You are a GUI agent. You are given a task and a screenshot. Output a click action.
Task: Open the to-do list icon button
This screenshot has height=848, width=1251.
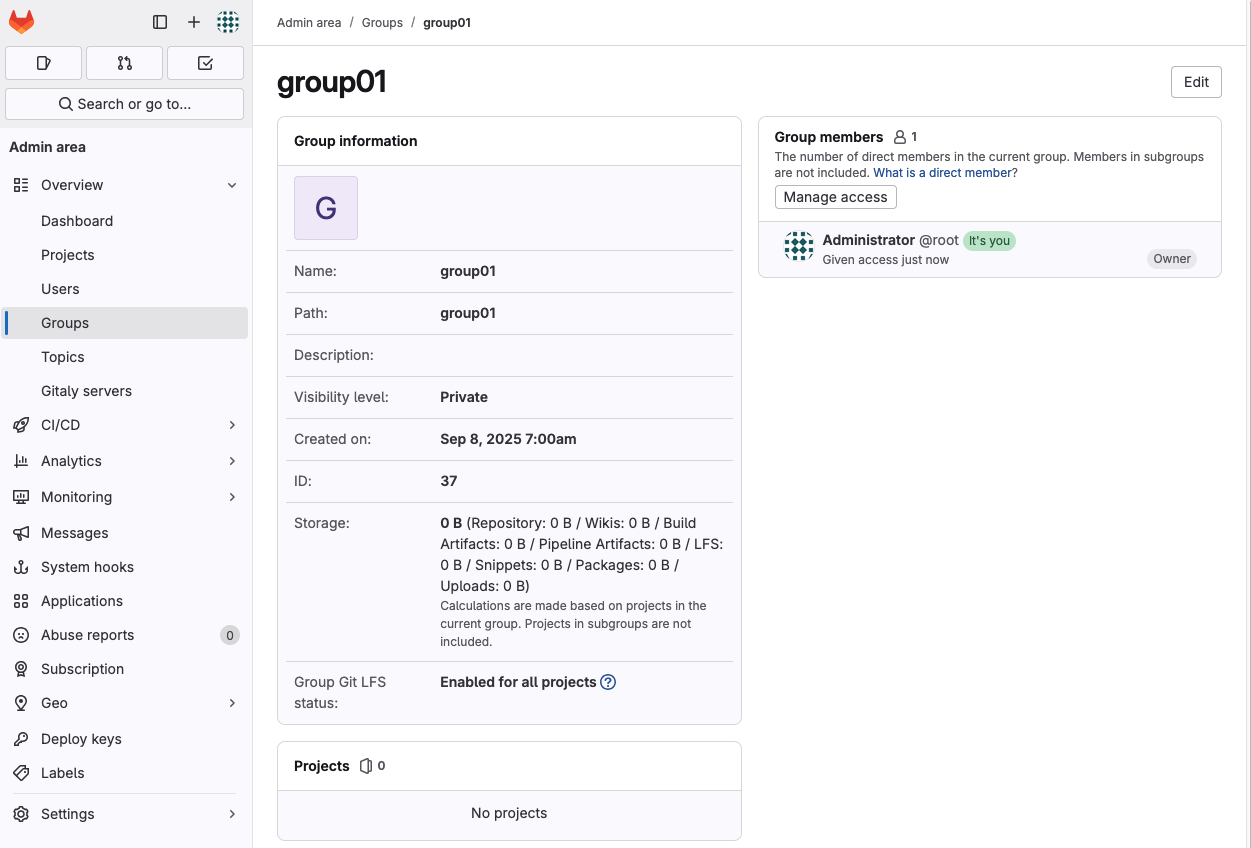[205, 63]
